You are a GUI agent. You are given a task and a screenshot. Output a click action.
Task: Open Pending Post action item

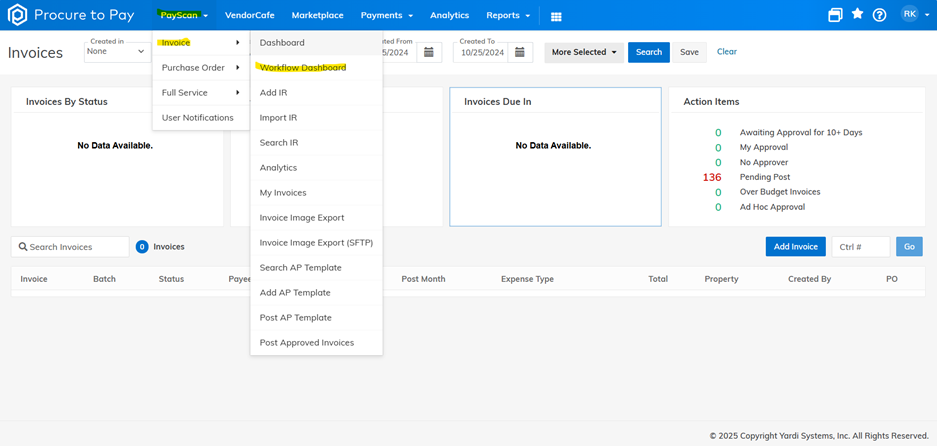click(x=765, y=178)
